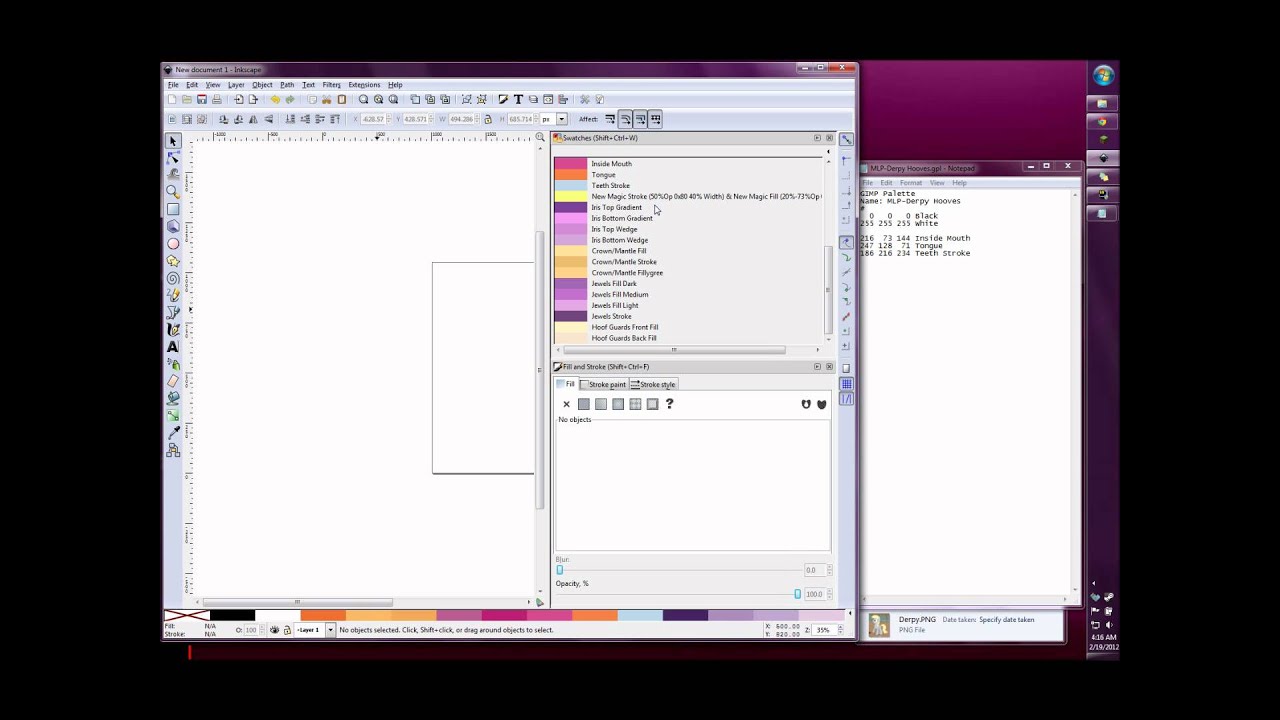Click the Print document toolbar icon
Screen dimensions: 1280x720
click(216, 99)
